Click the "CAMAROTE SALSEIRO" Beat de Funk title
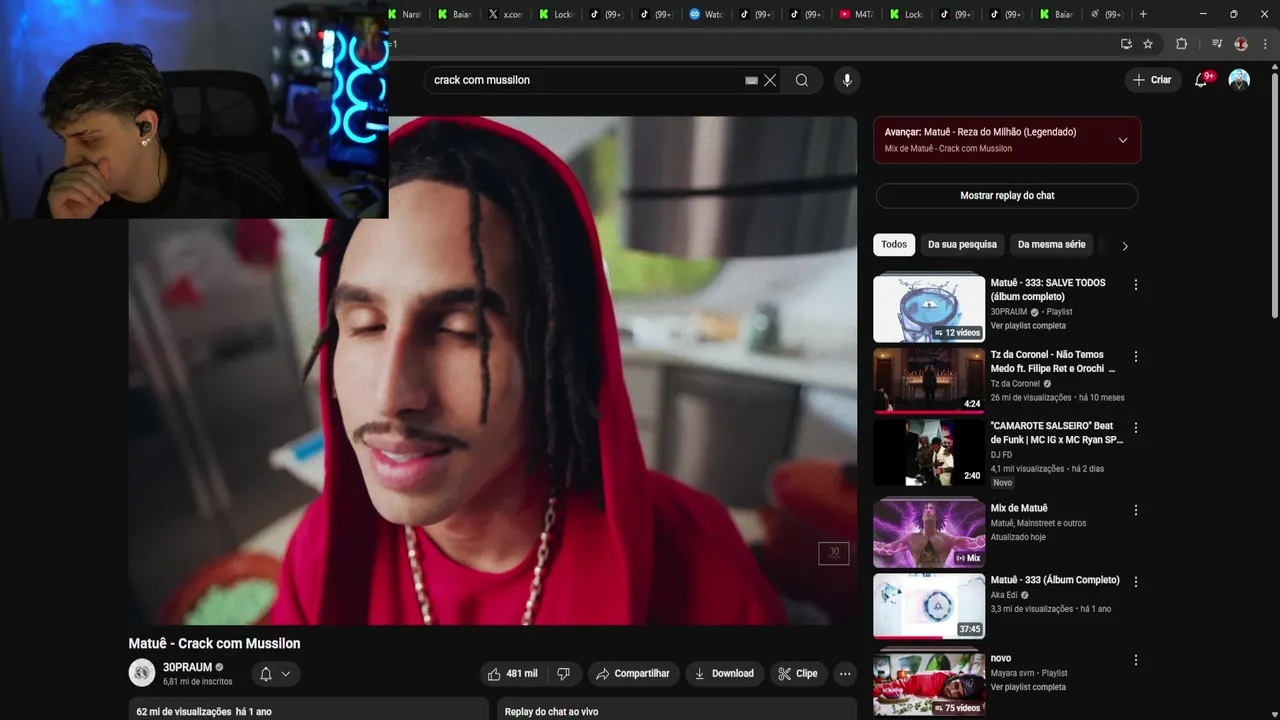1280x720 pixels. point(1057,433)
